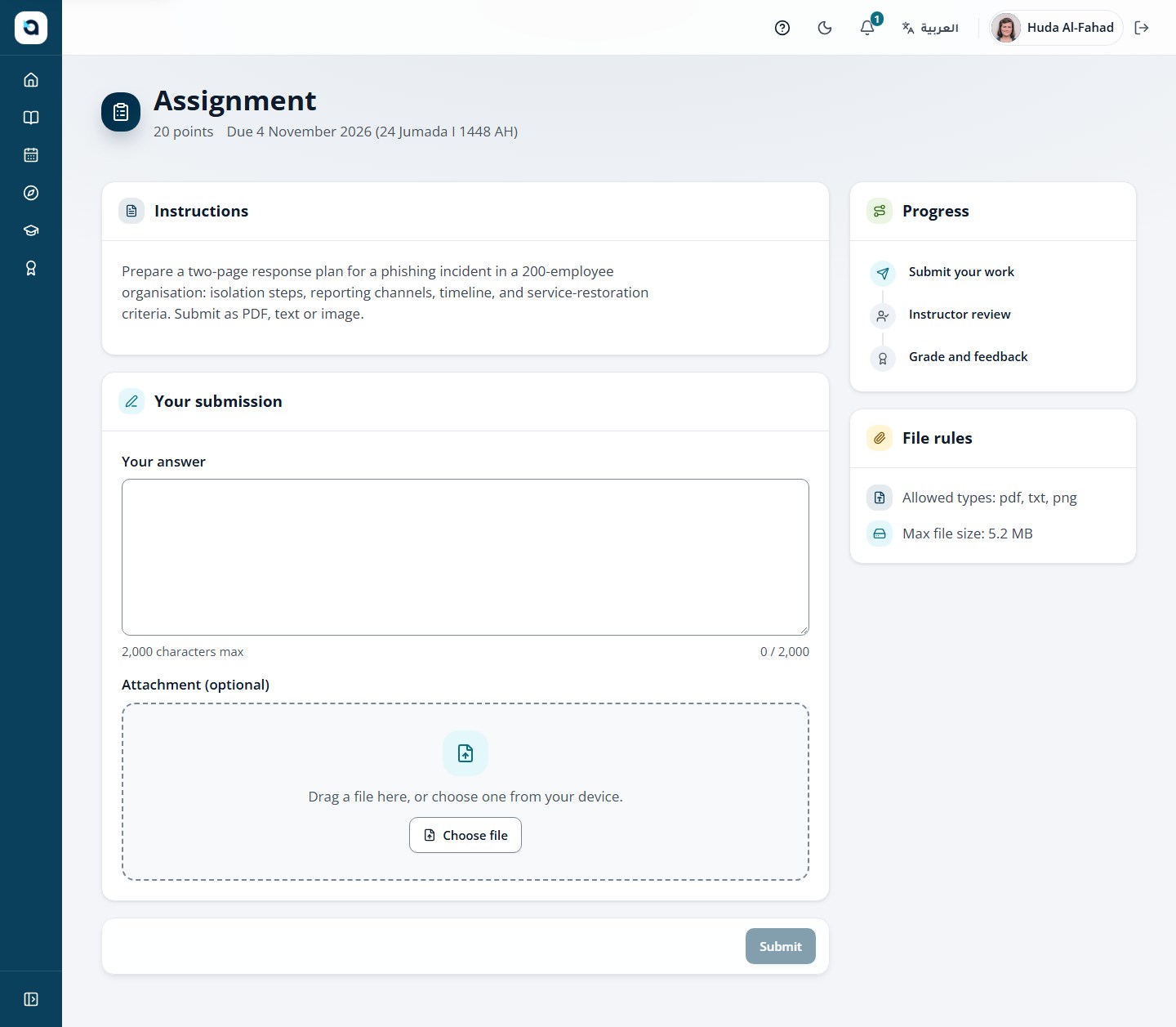Click the app logo in top-left corner
The width and height of the screenshot is (1176, 1027).
coord(31,28)
